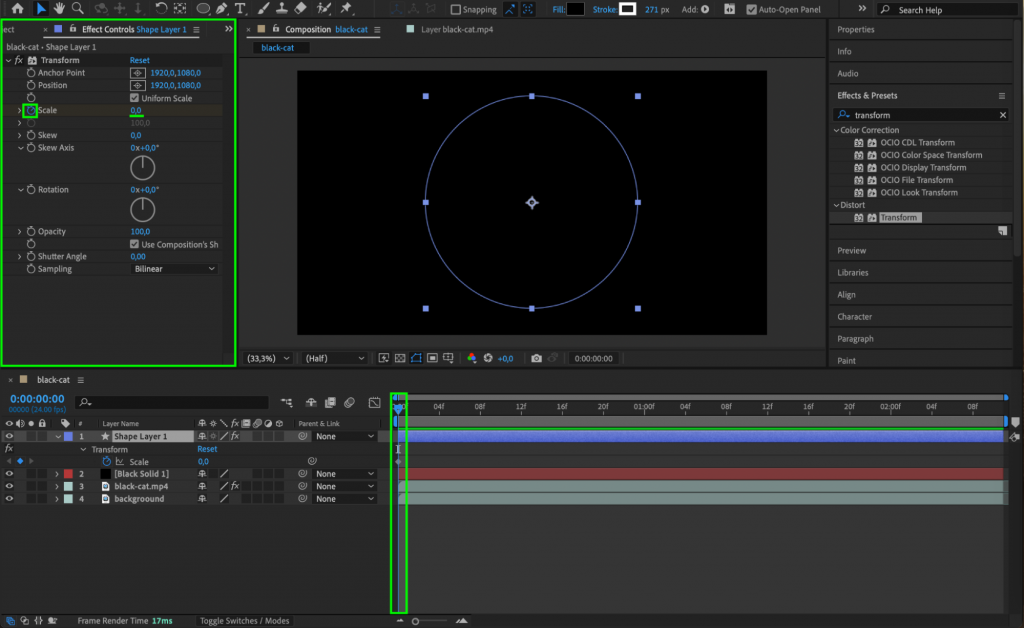Activate the Type tool
Image resolution: width=1024 pixels, height=628 pixels.
coord(240,9)
